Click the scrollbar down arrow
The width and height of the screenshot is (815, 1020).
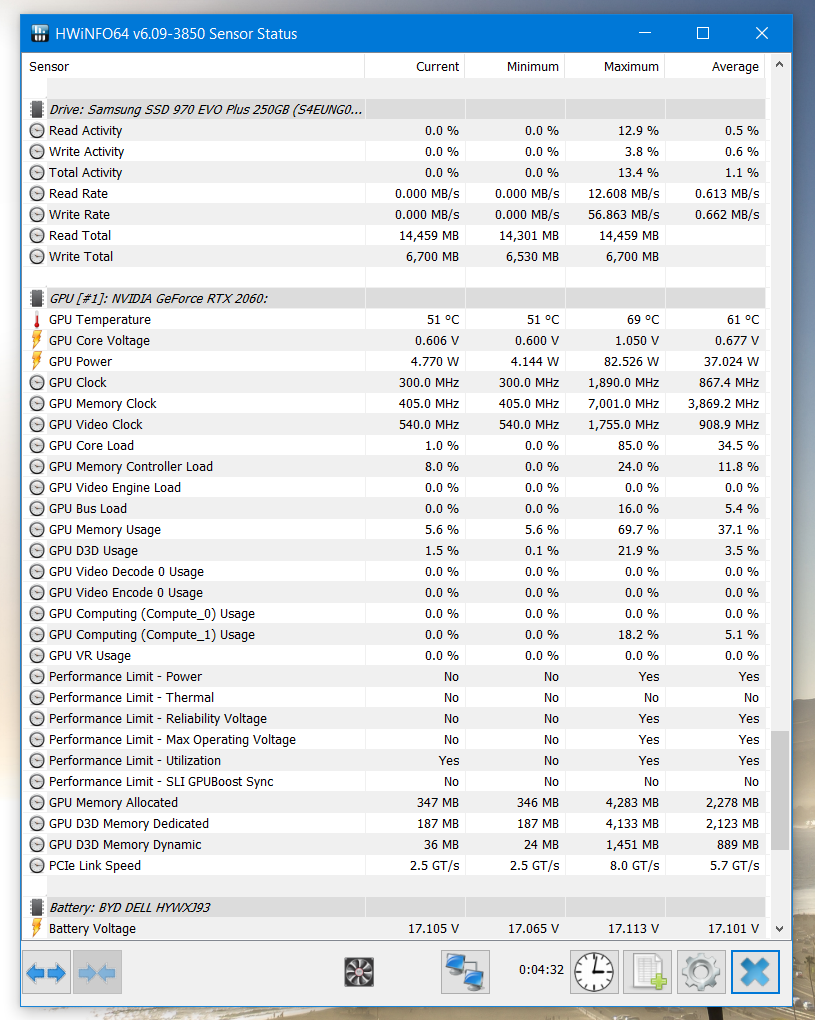779,929
